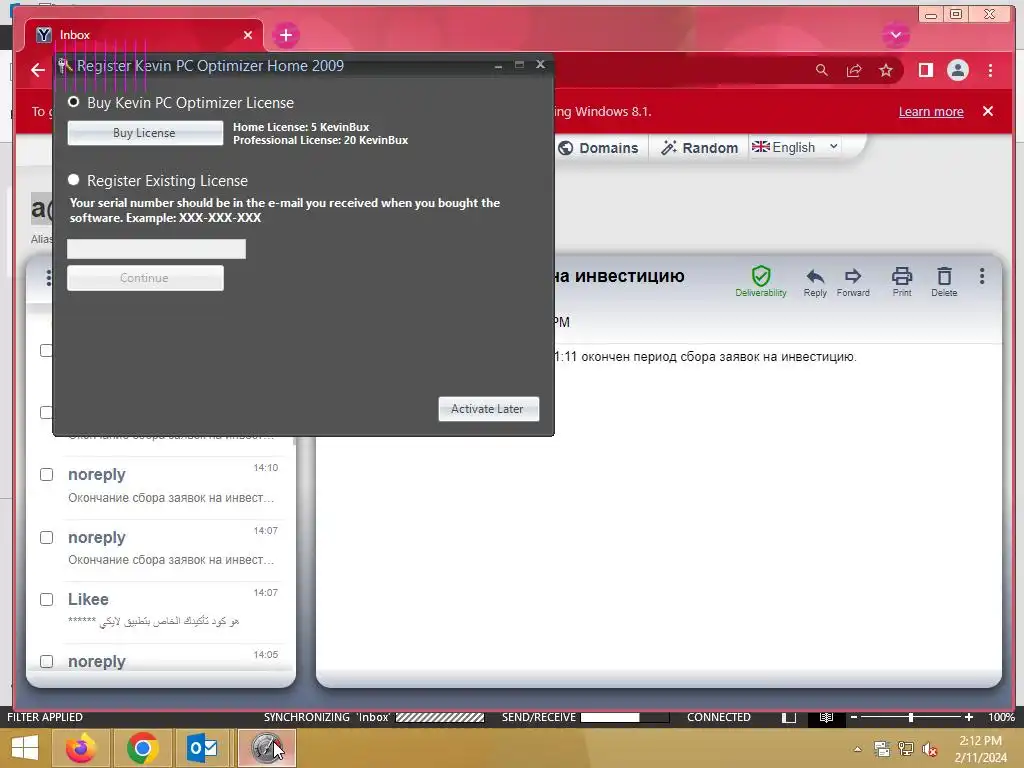This screenshot has height=768, width=1024.
Task: Click CONNECTED status in Outlook bar
Action: (x=718, y=717)
